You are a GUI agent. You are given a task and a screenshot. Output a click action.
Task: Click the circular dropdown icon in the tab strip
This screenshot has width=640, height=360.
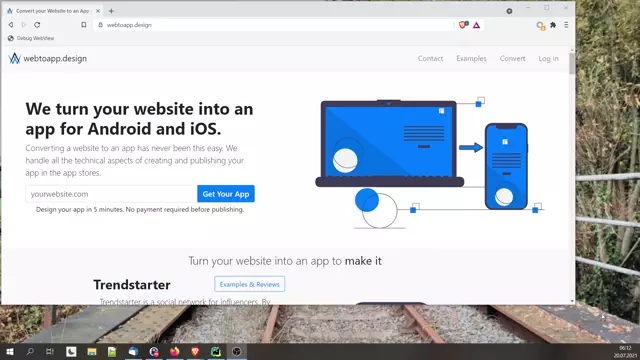[509, 11]
